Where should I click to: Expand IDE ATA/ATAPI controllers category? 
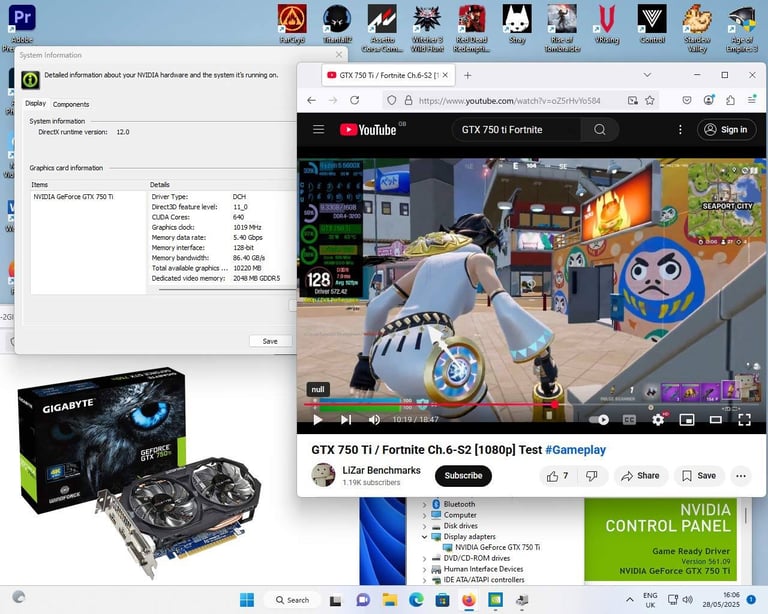point(424,580)
